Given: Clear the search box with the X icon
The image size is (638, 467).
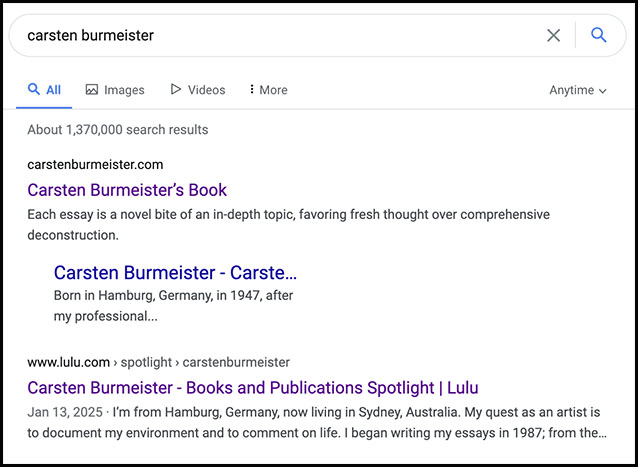Looking at the screenshot, I should coord(553,36).
